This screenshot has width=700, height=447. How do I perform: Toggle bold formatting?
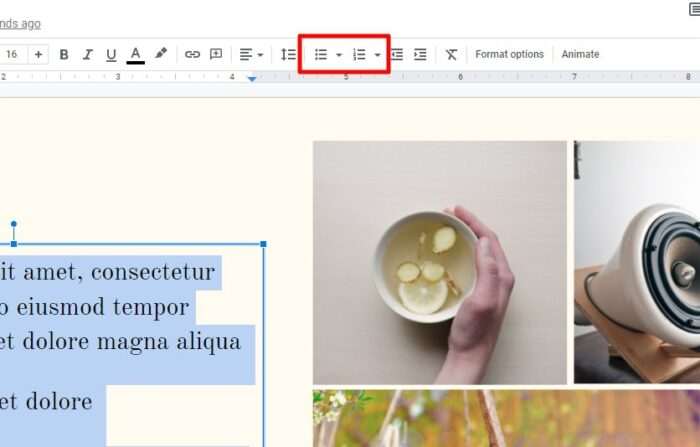click(x=64, y=54)
